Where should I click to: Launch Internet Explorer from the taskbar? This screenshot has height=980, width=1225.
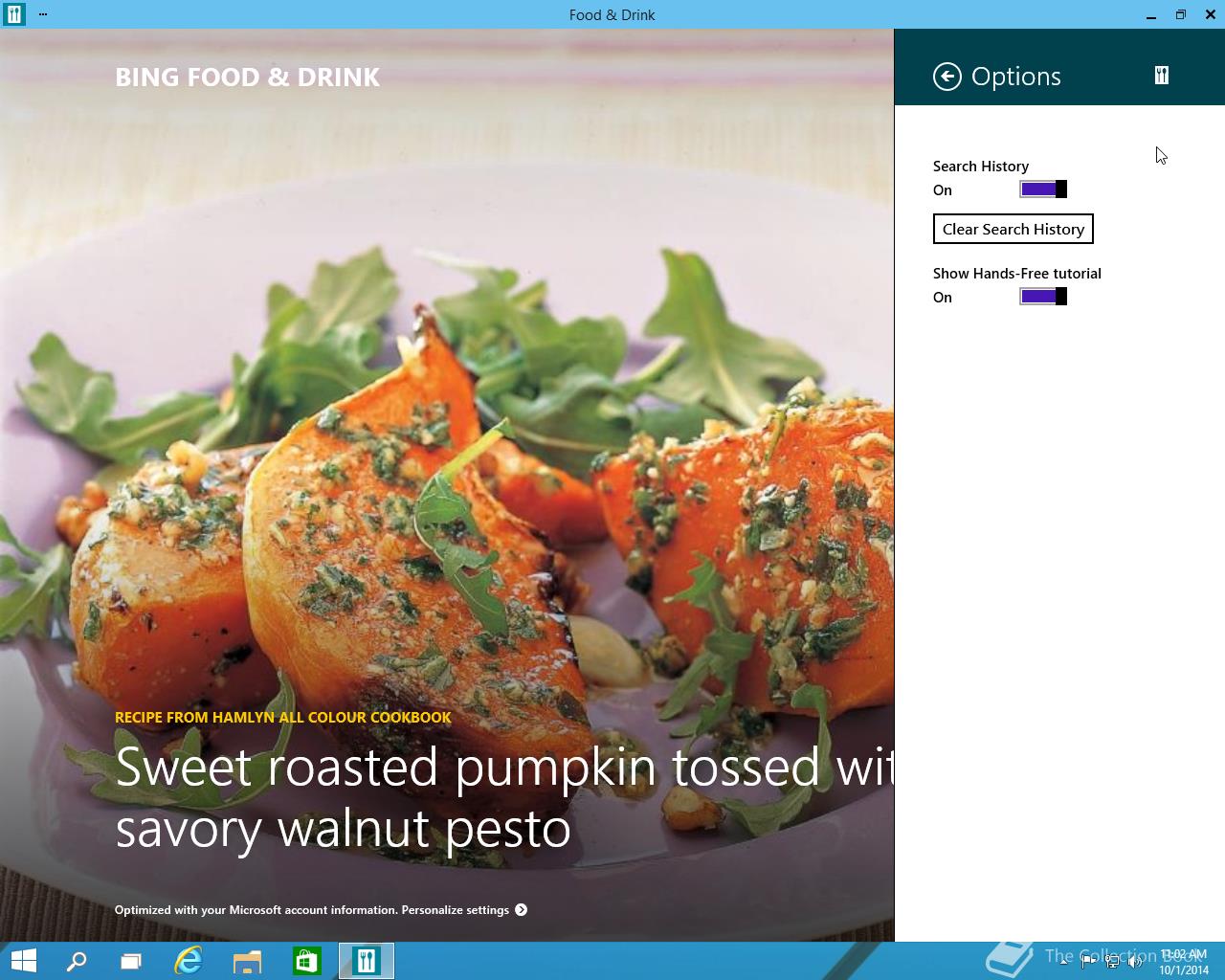coord(189,961)
